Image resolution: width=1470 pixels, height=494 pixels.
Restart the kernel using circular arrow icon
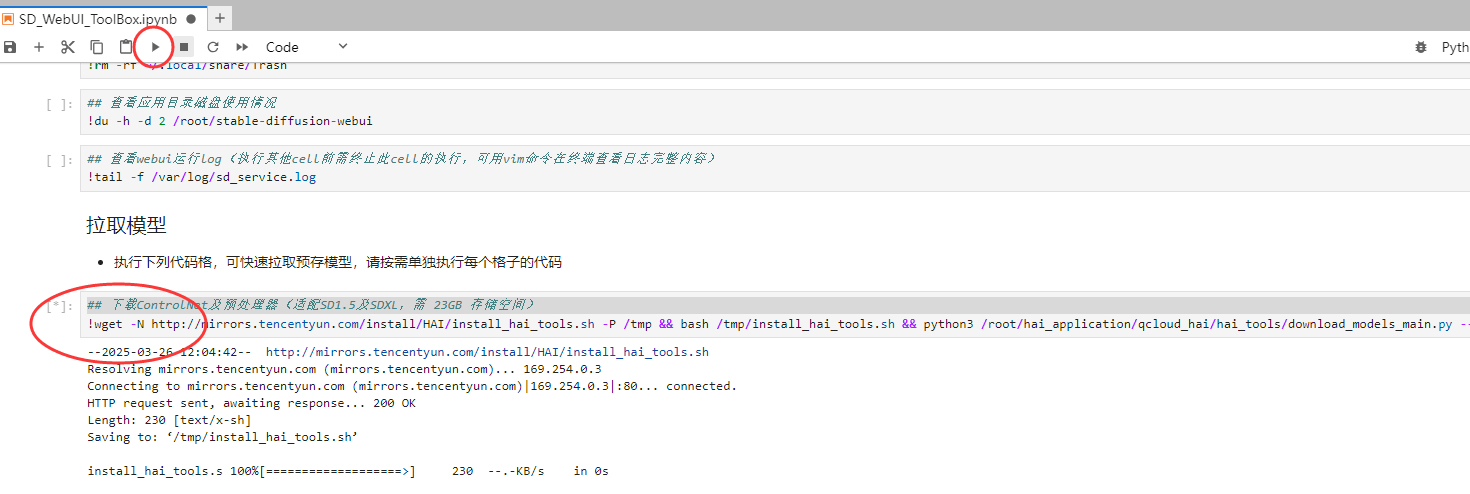[213, 47]
